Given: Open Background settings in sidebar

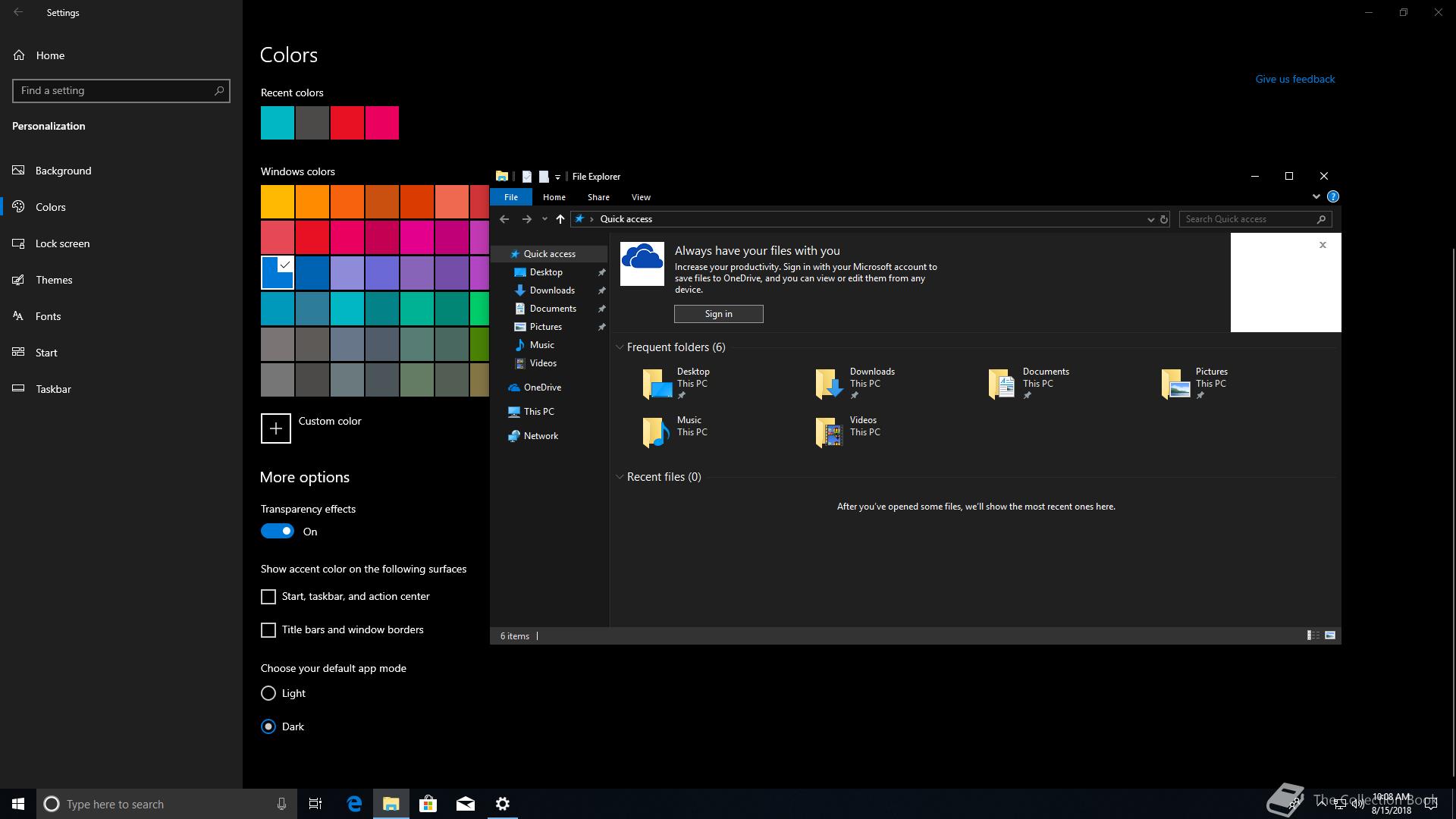Looking at the screenshot, I should click(63, 171).
